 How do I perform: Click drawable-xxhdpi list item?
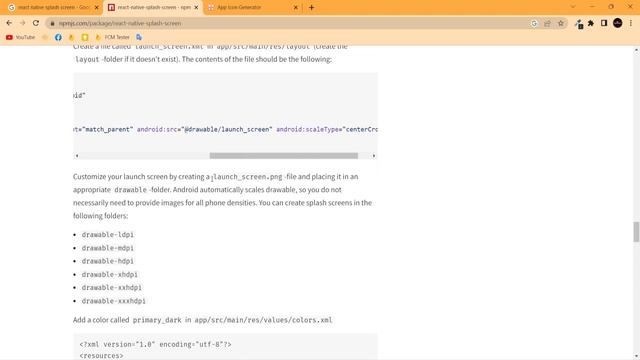pyautogui.click(x=112, y=287)
